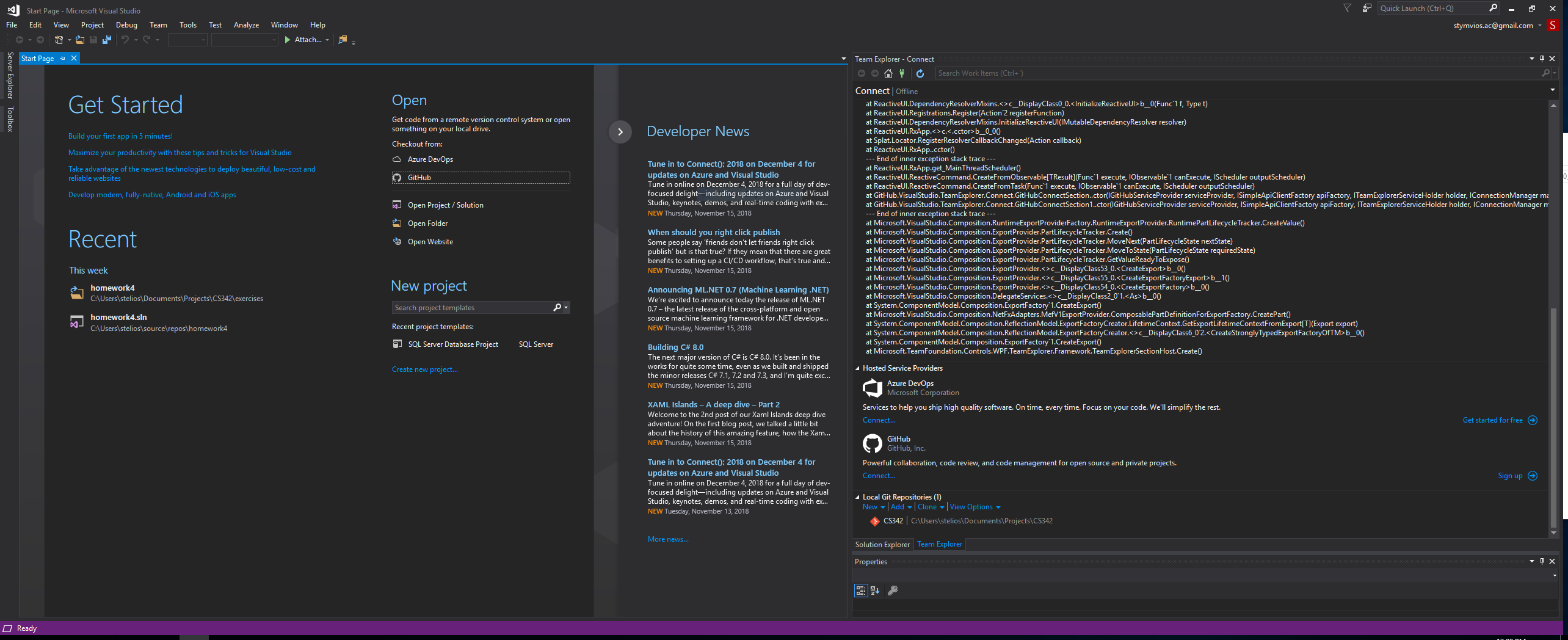Open Team Explorer window position dropdown

click(1531, 59)
